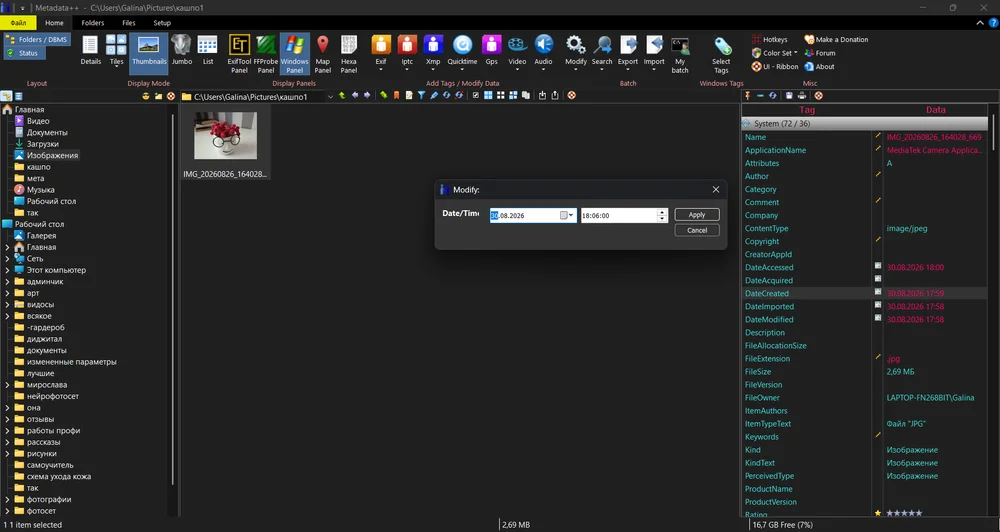
Task: Open the Setup ribbon tab
Action: click(162, 22)
